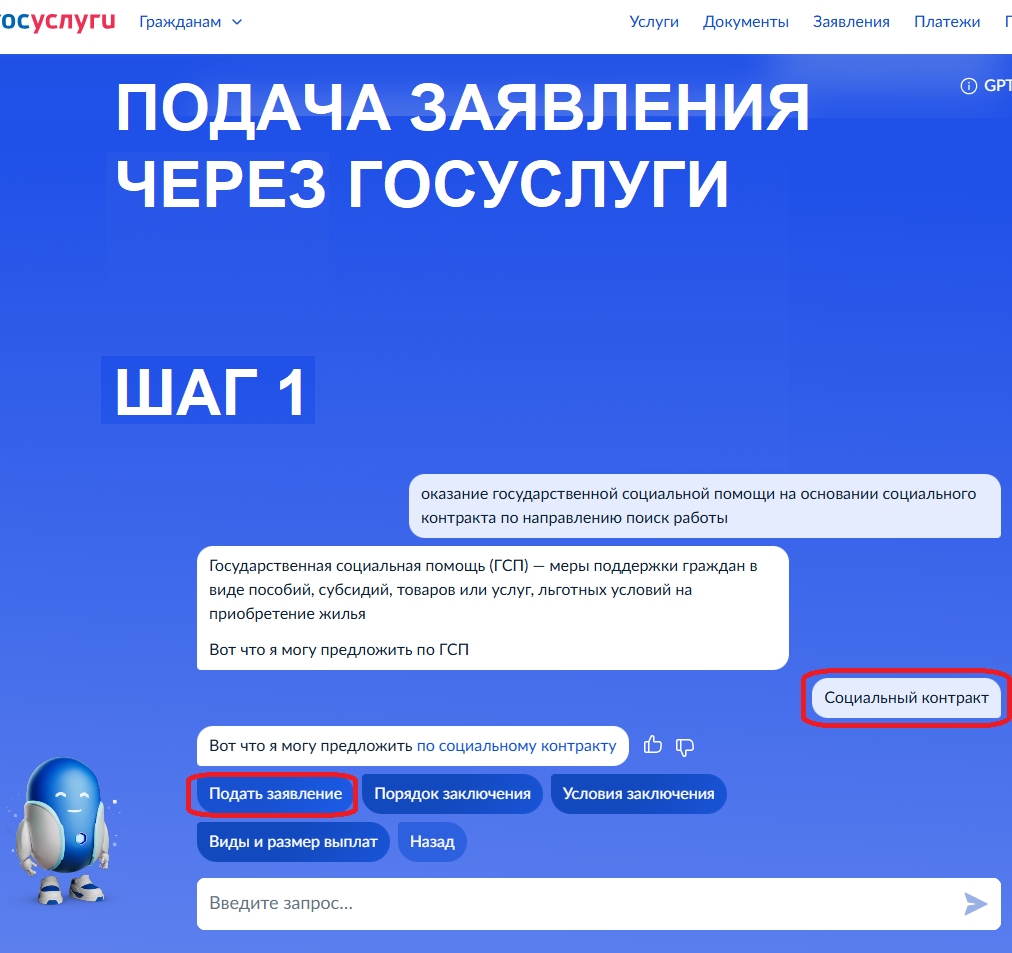
Task: Click the Виды и размер выплат button
Action: (x=293, y=841)
